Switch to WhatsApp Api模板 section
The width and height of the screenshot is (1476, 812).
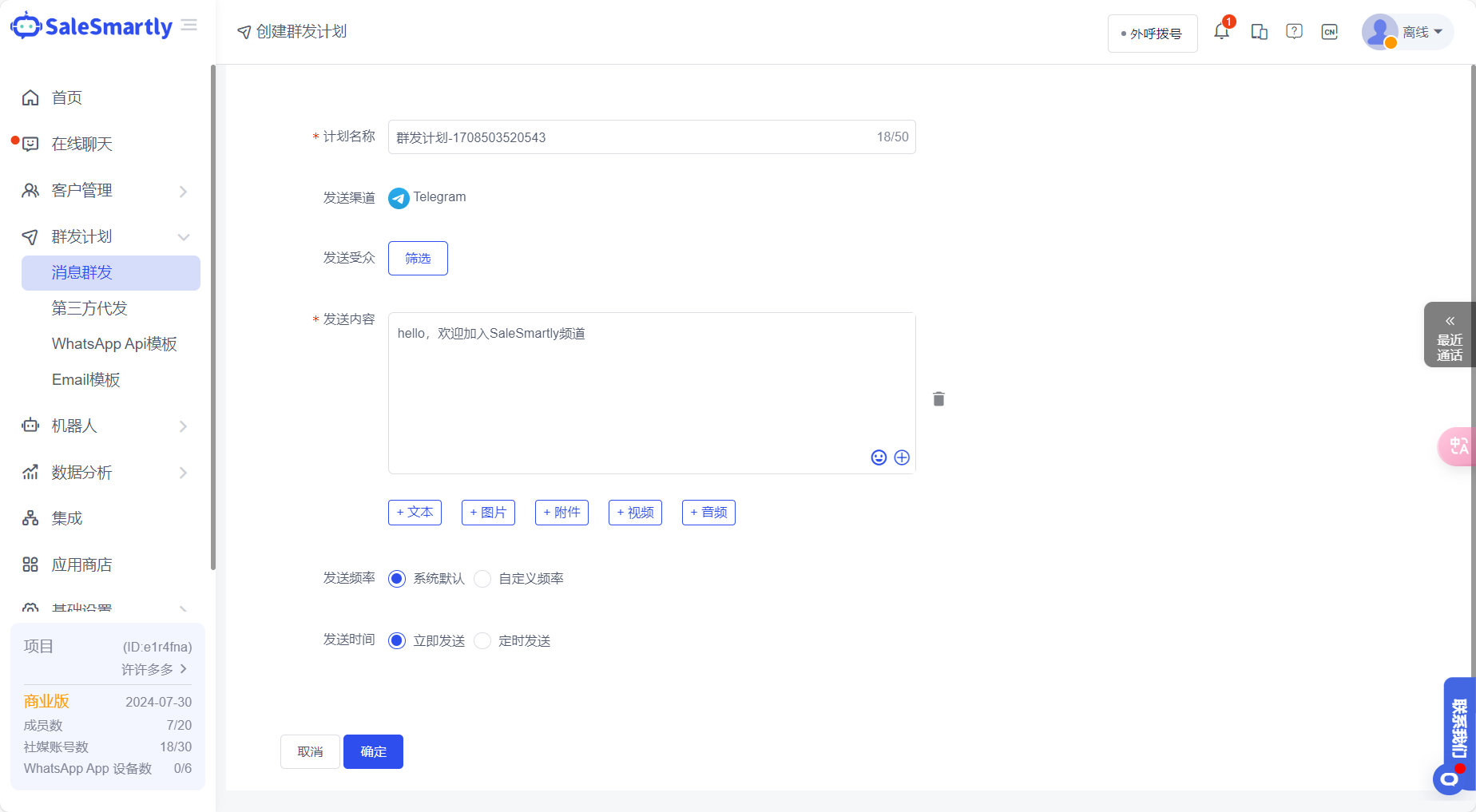(114, 343)
